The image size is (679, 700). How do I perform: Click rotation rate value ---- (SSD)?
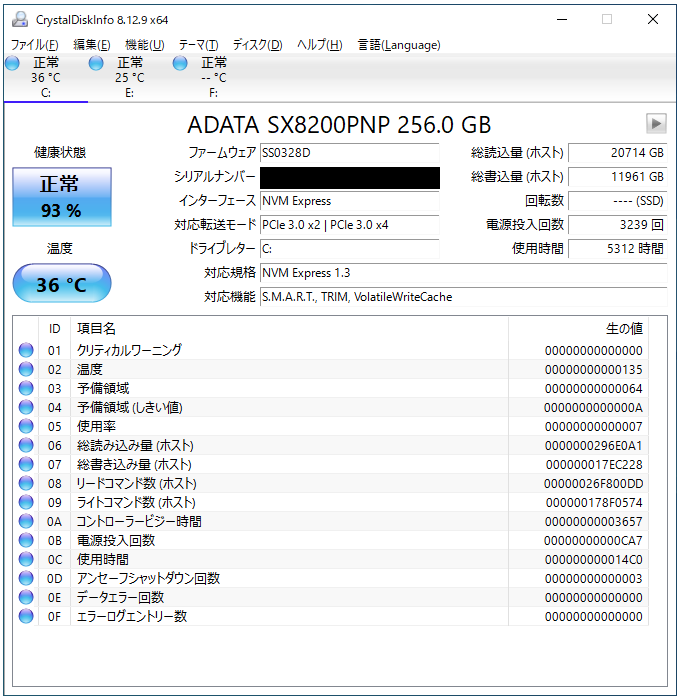(x=617, y=201)
